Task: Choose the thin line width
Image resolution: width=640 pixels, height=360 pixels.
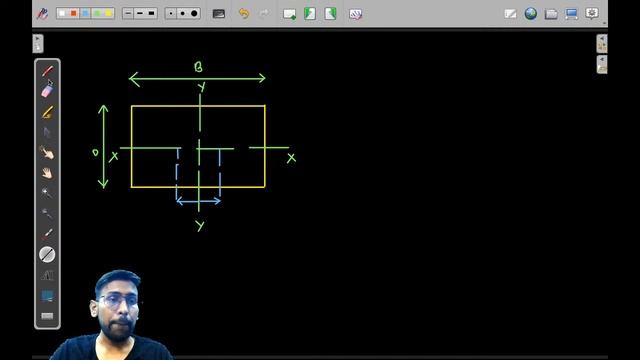Action: pyautogui.click(x=128, y=13)
